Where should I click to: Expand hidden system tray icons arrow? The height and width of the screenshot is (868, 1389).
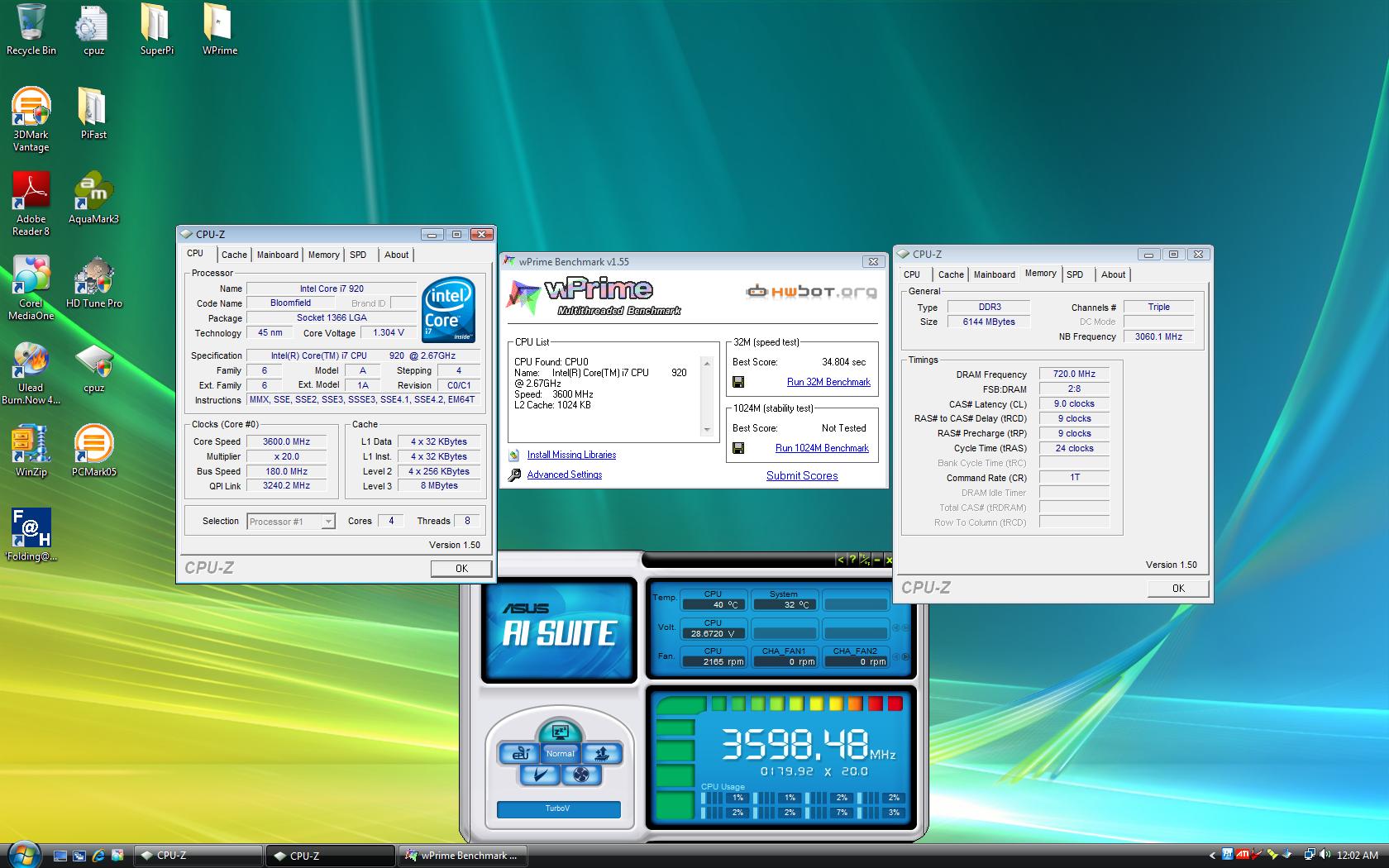pos(1213,856)
